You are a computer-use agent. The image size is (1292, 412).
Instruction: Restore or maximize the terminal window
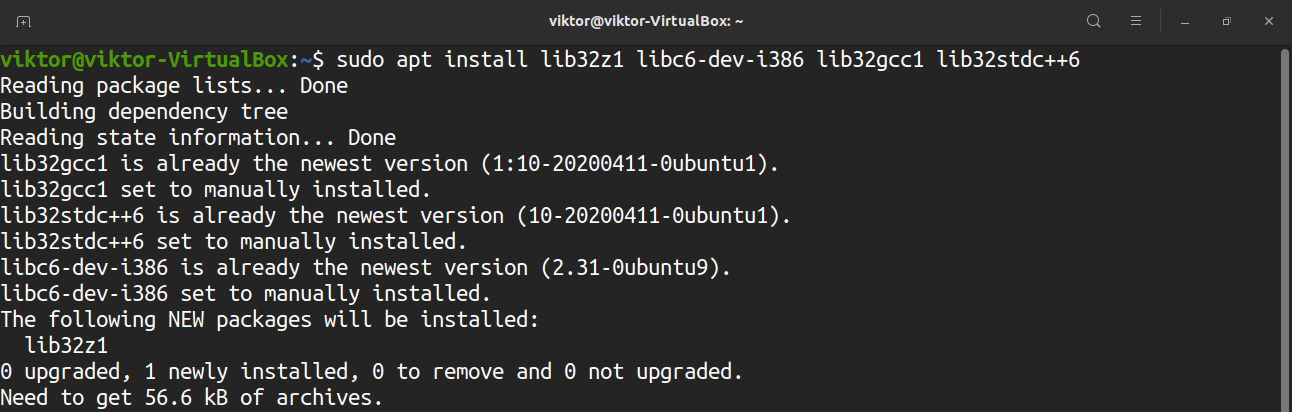(1226, 21)
